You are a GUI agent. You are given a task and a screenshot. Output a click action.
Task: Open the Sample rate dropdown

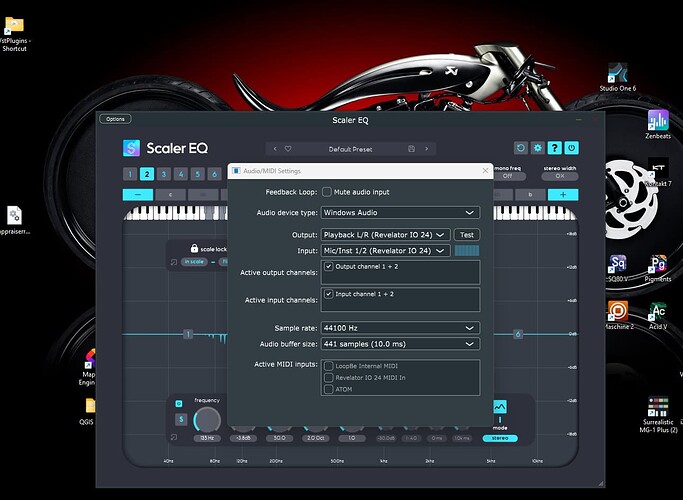[400, 328]
